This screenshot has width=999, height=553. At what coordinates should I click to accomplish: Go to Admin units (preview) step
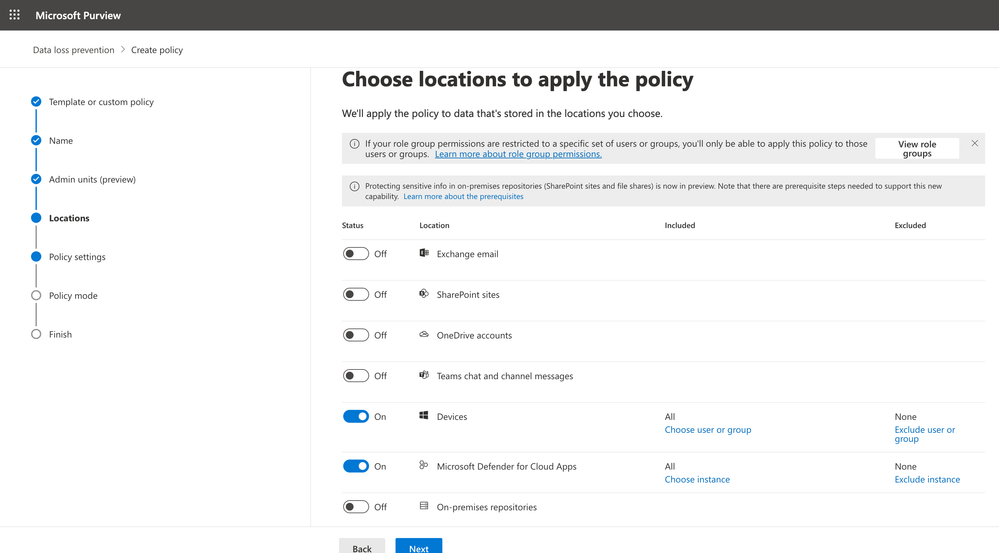[x=92, y=180]
